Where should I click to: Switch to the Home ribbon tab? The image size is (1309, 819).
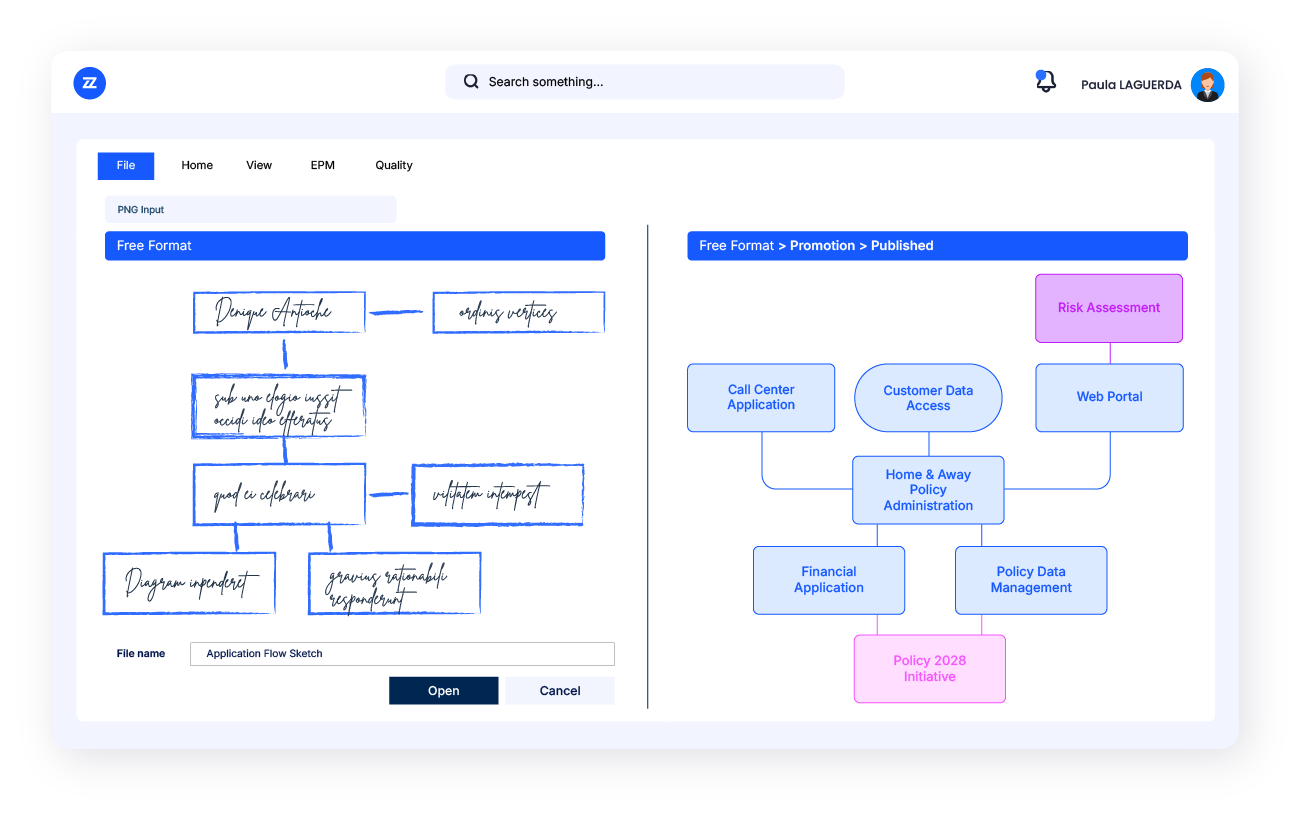pos(197,165)
